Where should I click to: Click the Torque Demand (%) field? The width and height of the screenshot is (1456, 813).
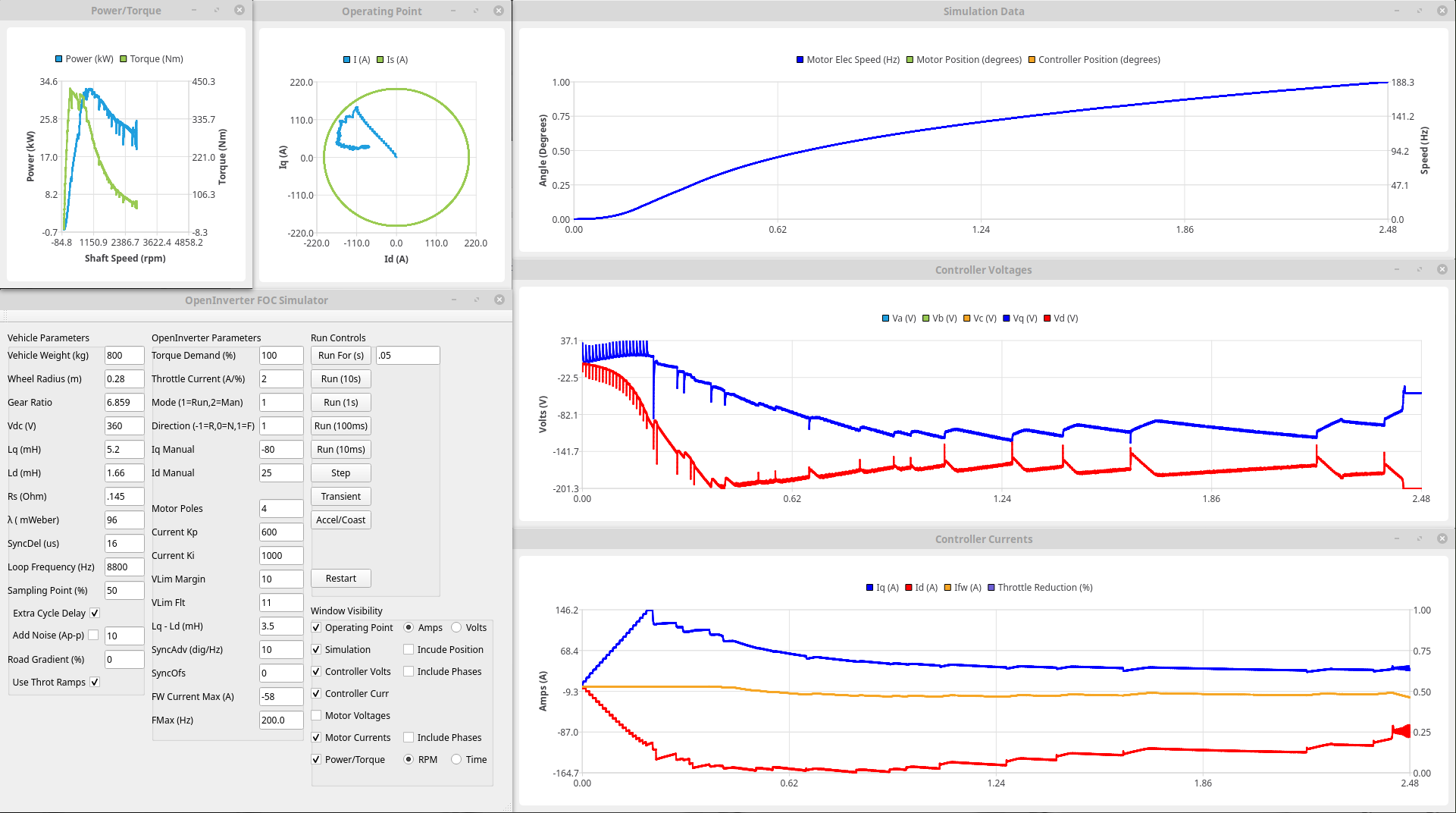280,355
